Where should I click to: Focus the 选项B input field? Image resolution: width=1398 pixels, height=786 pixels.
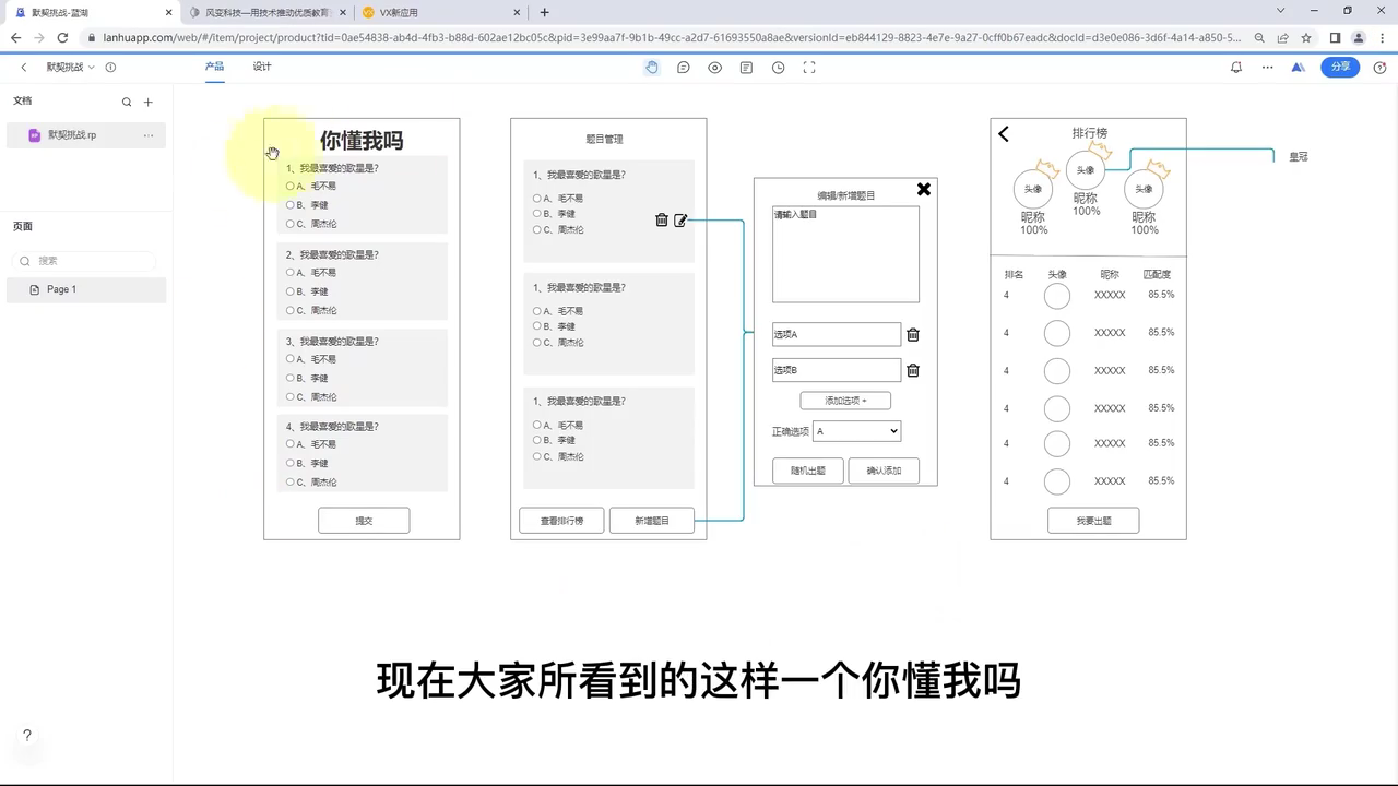click(836, 370)
